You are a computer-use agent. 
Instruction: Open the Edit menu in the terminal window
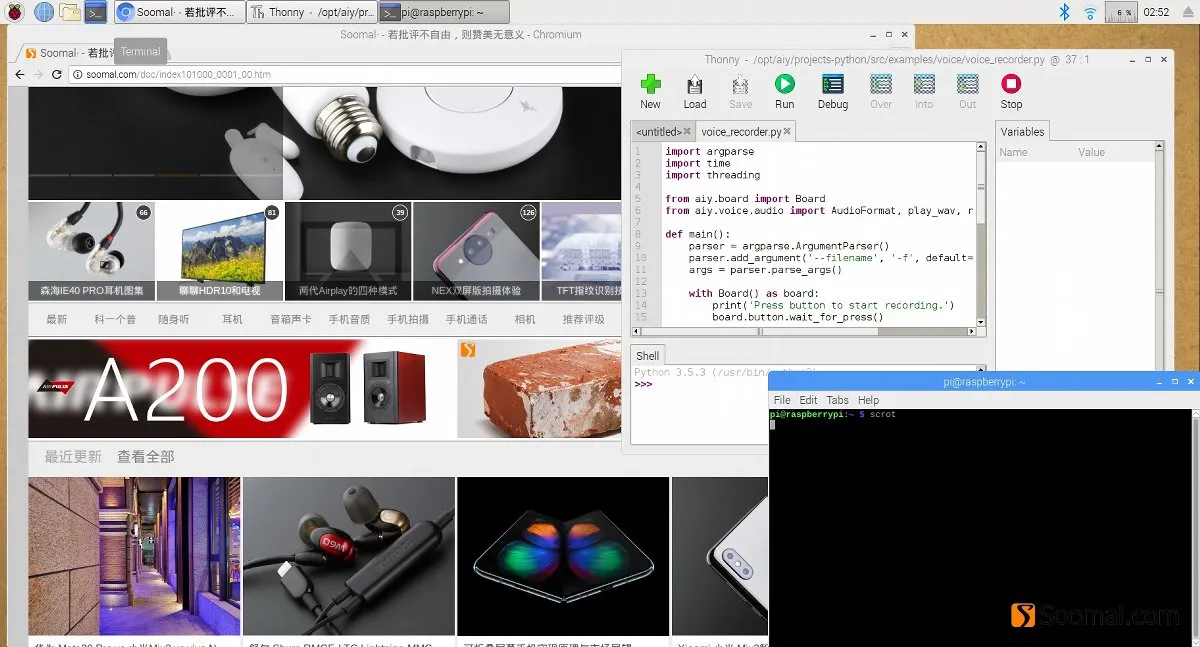809,400
